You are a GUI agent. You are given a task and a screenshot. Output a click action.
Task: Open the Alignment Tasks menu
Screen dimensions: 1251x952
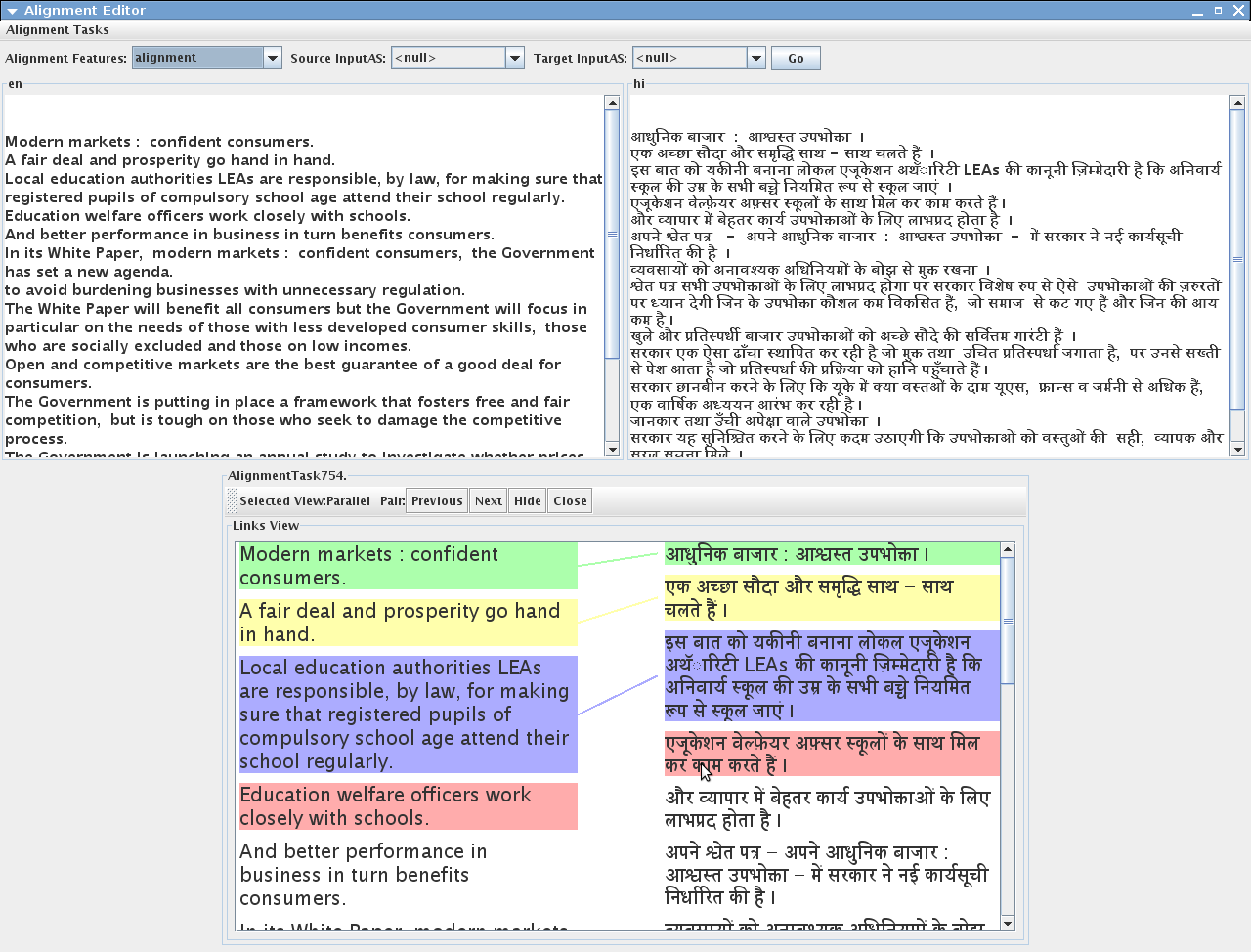pyautogui.click(x=58, y=29)
